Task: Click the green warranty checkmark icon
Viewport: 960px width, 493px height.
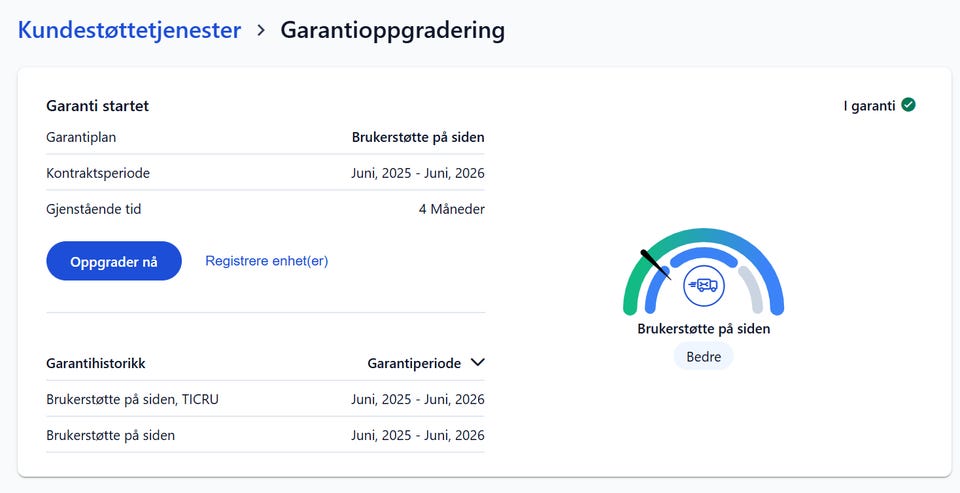Action: [909, 105]
